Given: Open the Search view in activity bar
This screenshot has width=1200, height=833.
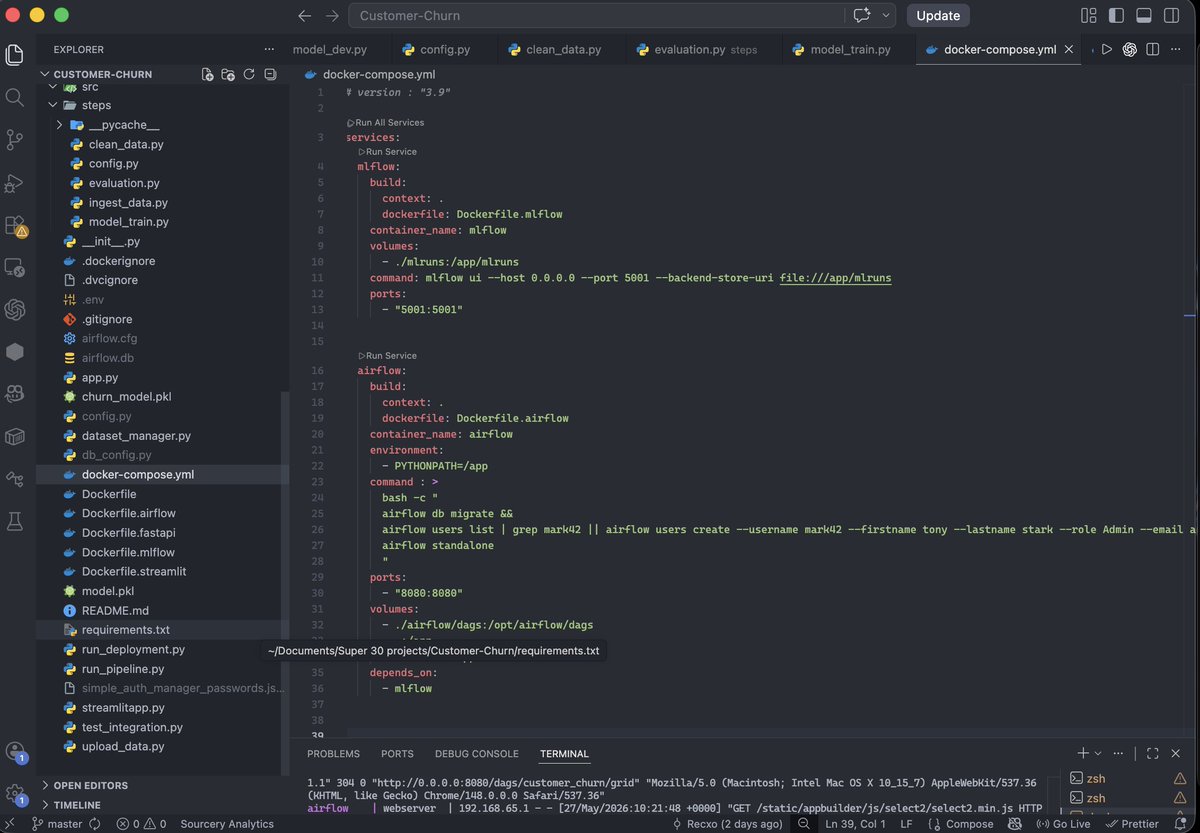Looking at the screenshot, I should (x=15, y=97).
